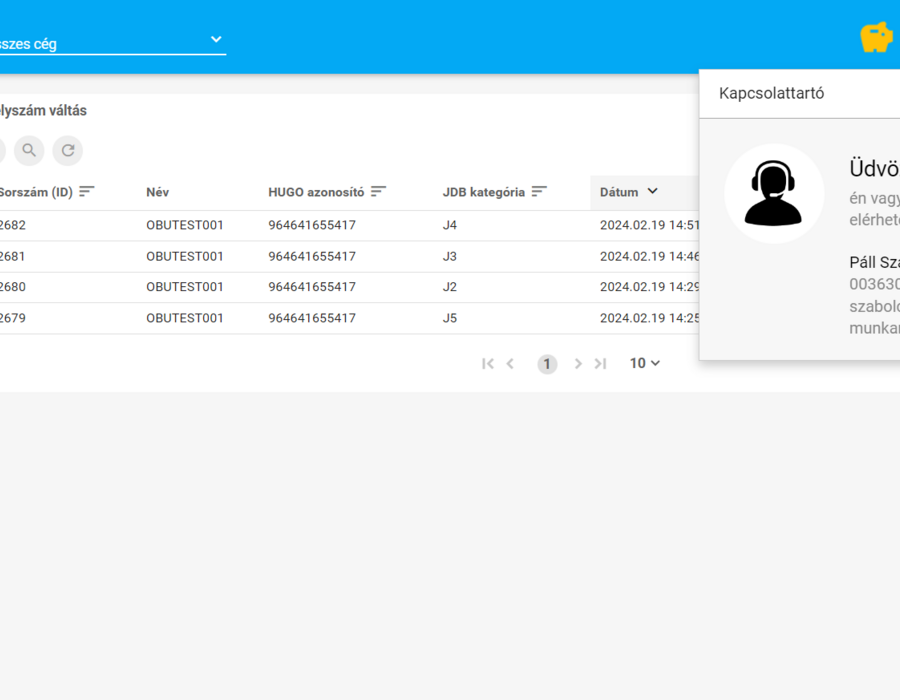Click date 2024.02.19 14:25 cell
900x700 pixels.
tap(650, 318)
